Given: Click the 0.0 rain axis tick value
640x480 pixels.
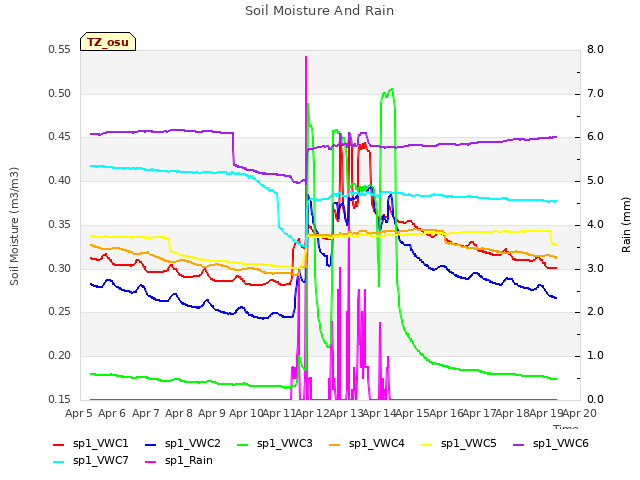Looking at the screenshot, I should pos(595,399).
